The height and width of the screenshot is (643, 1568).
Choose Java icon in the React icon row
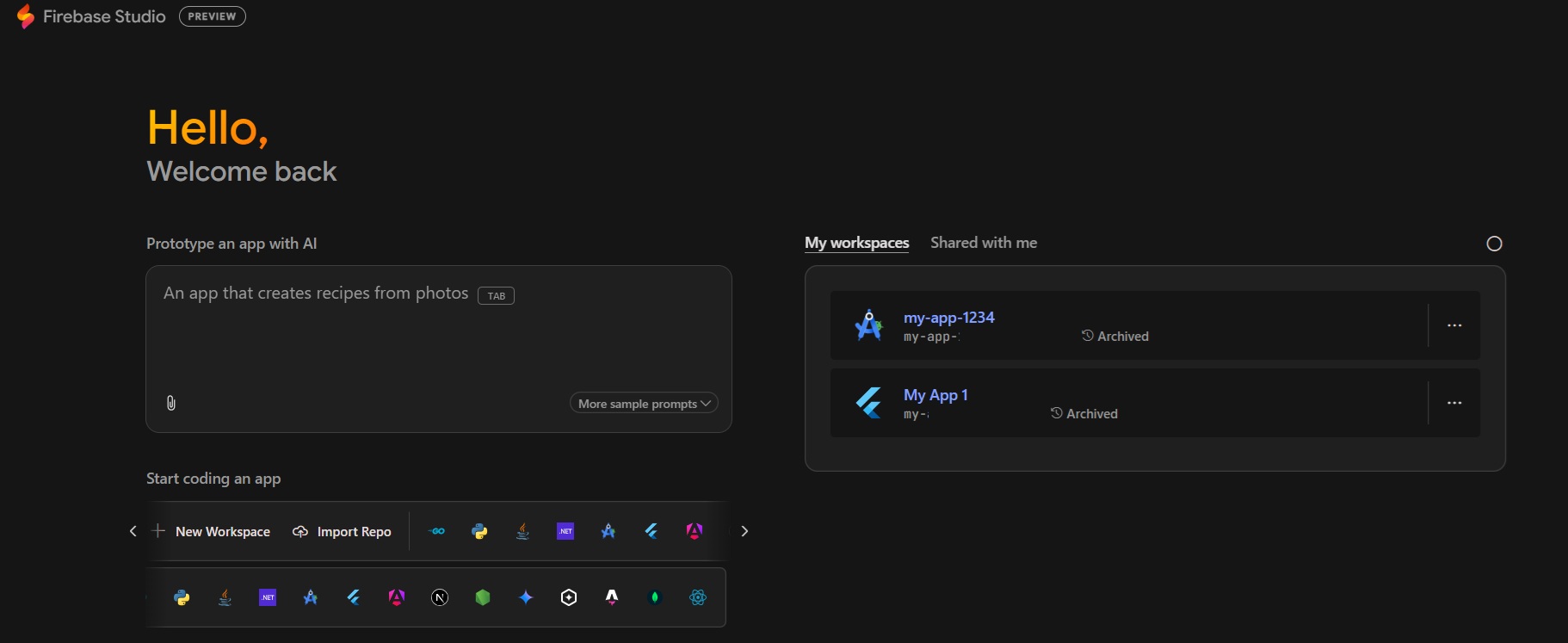coord(225,597)
